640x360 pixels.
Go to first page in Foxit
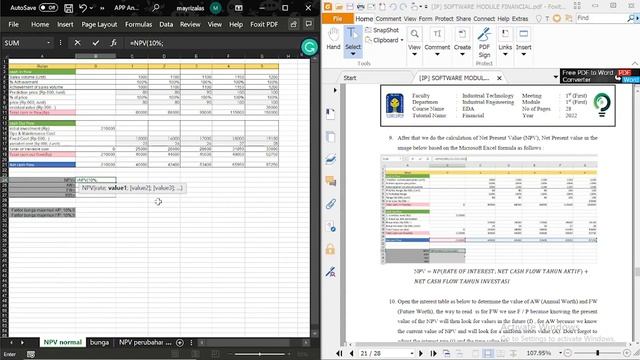[x=339, y=353]
